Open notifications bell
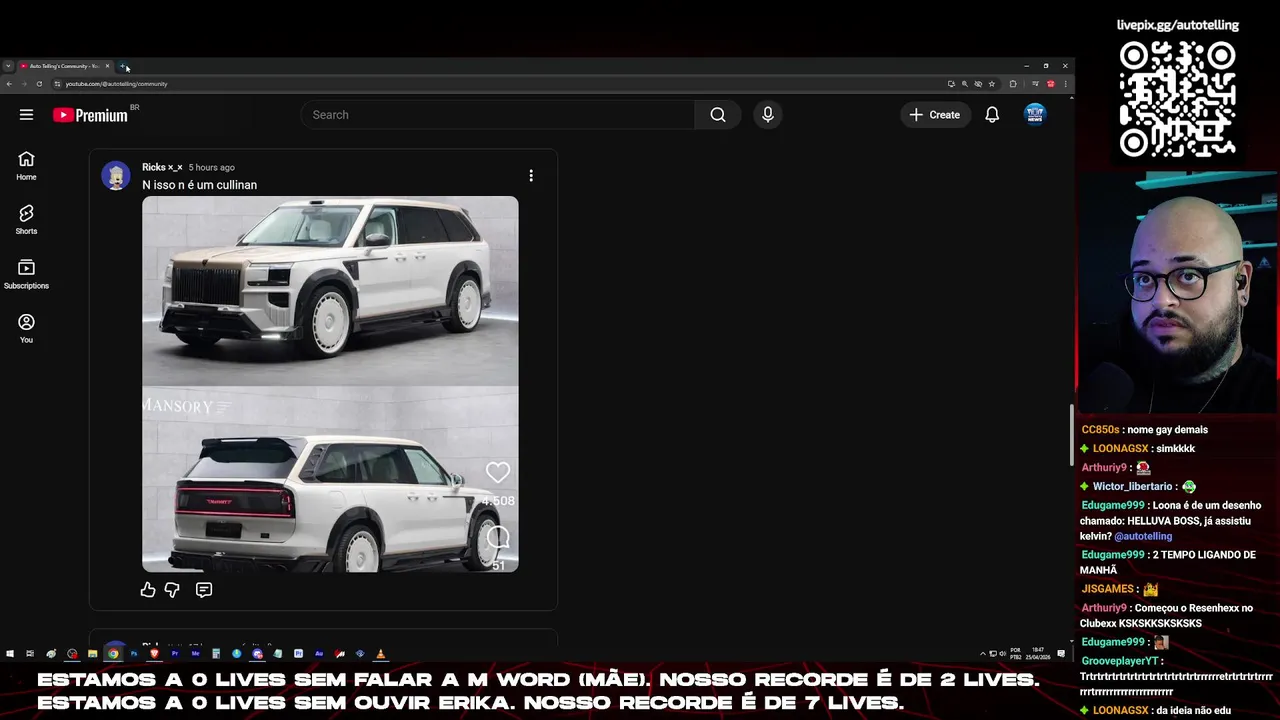Image resolution: width=1280 pixels, height=720 pixels. click(992, 115)
